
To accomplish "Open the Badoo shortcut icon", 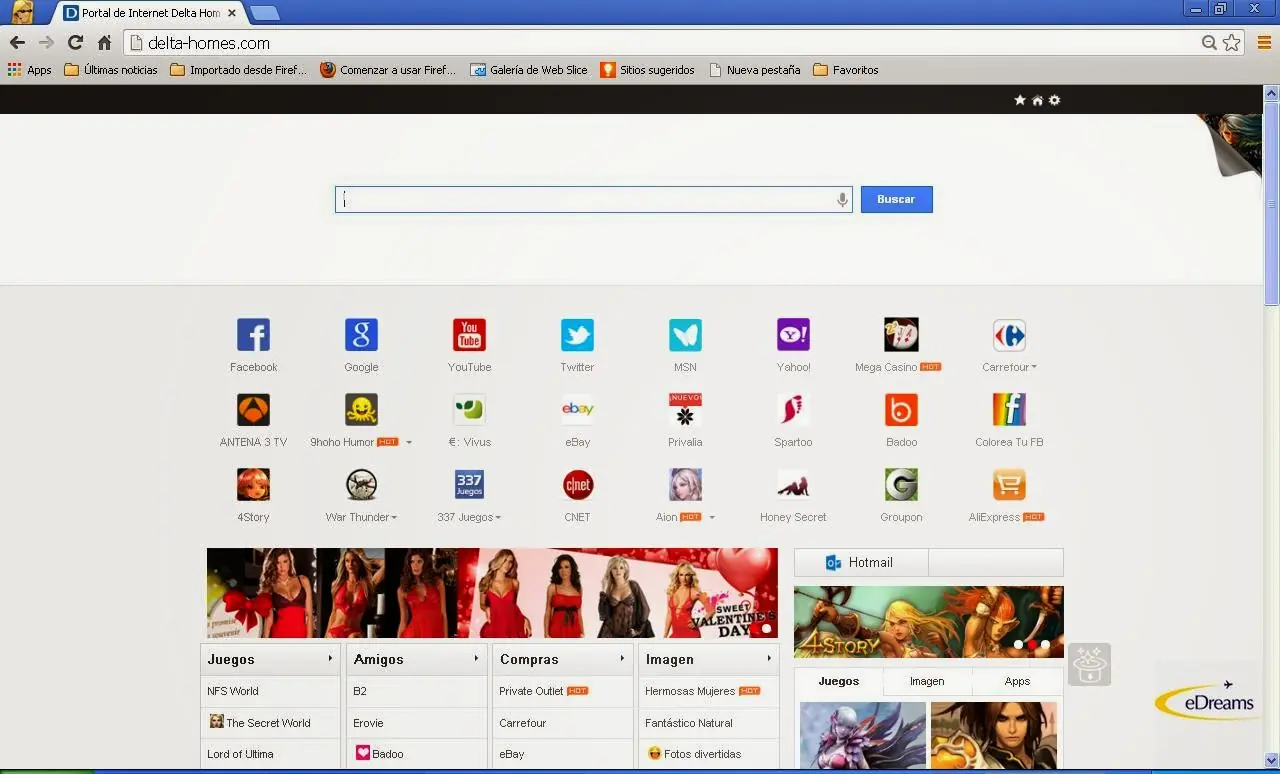I will (901, 409).
